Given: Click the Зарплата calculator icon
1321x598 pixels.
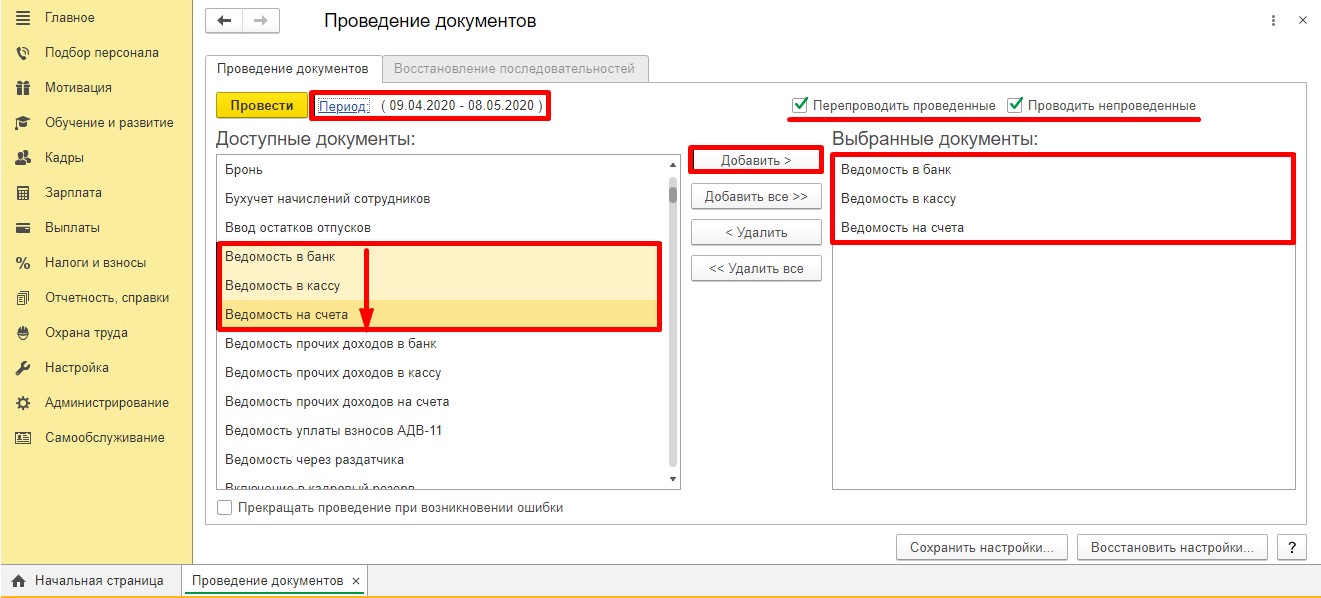Looking at the screenshot, I should click(23, 193).
